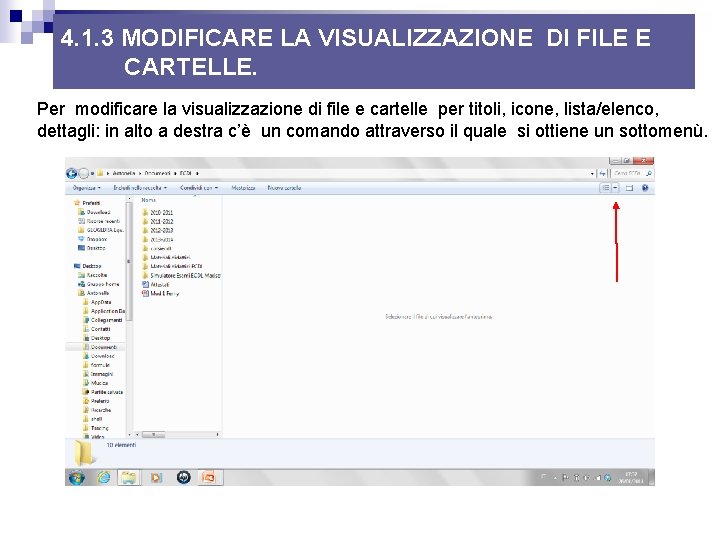The image size is (720, 540).
Task: Select the 2011-2012 folder
Action: [x=158, y=221]
